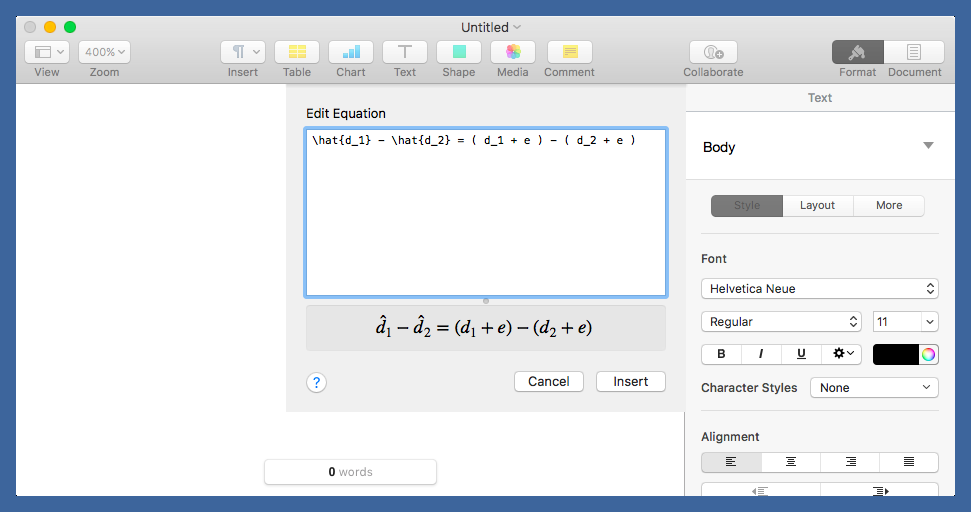Open the Helvetica Neue font dropdown

pos(819,289)
